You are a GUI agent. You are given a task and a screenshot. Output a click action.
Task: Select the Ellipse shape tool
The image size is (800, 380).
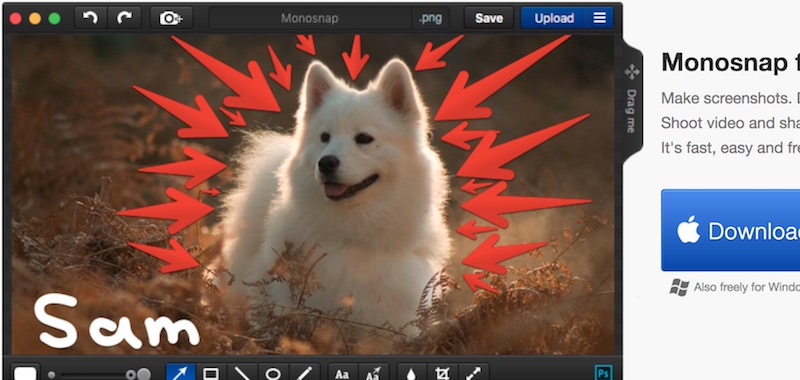click(273, 373)
